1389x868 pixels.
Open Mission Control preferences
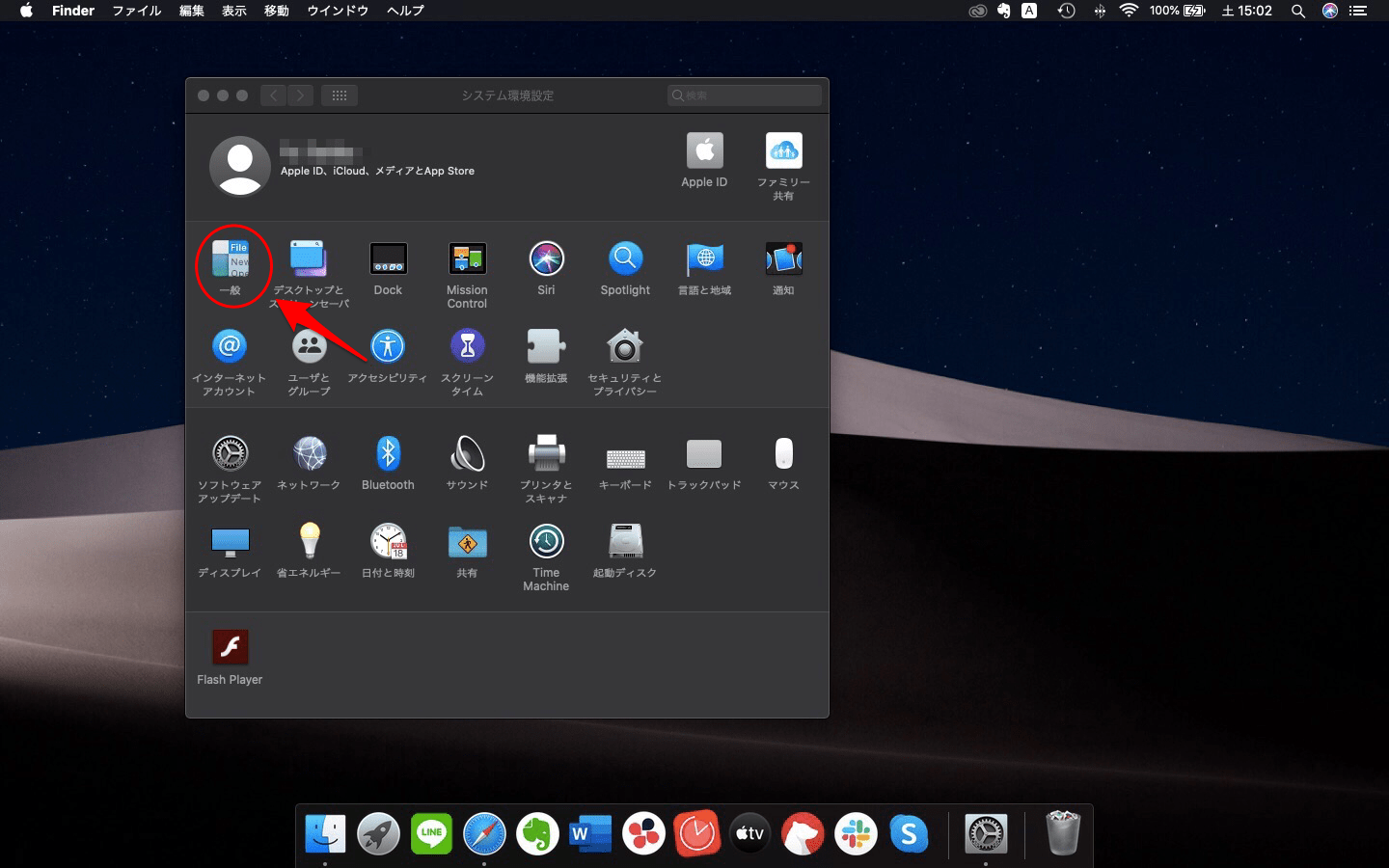(x=467, y=259)
